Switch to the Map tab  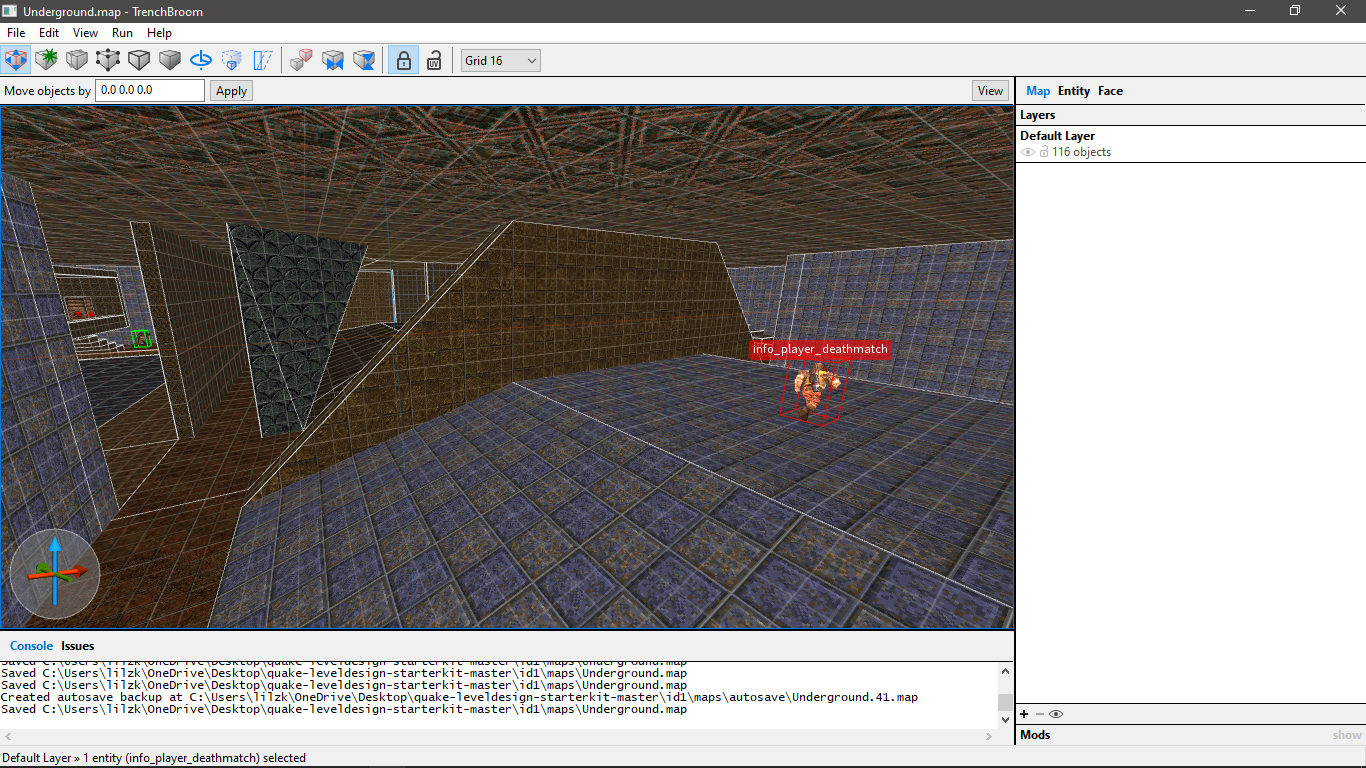1038,90
